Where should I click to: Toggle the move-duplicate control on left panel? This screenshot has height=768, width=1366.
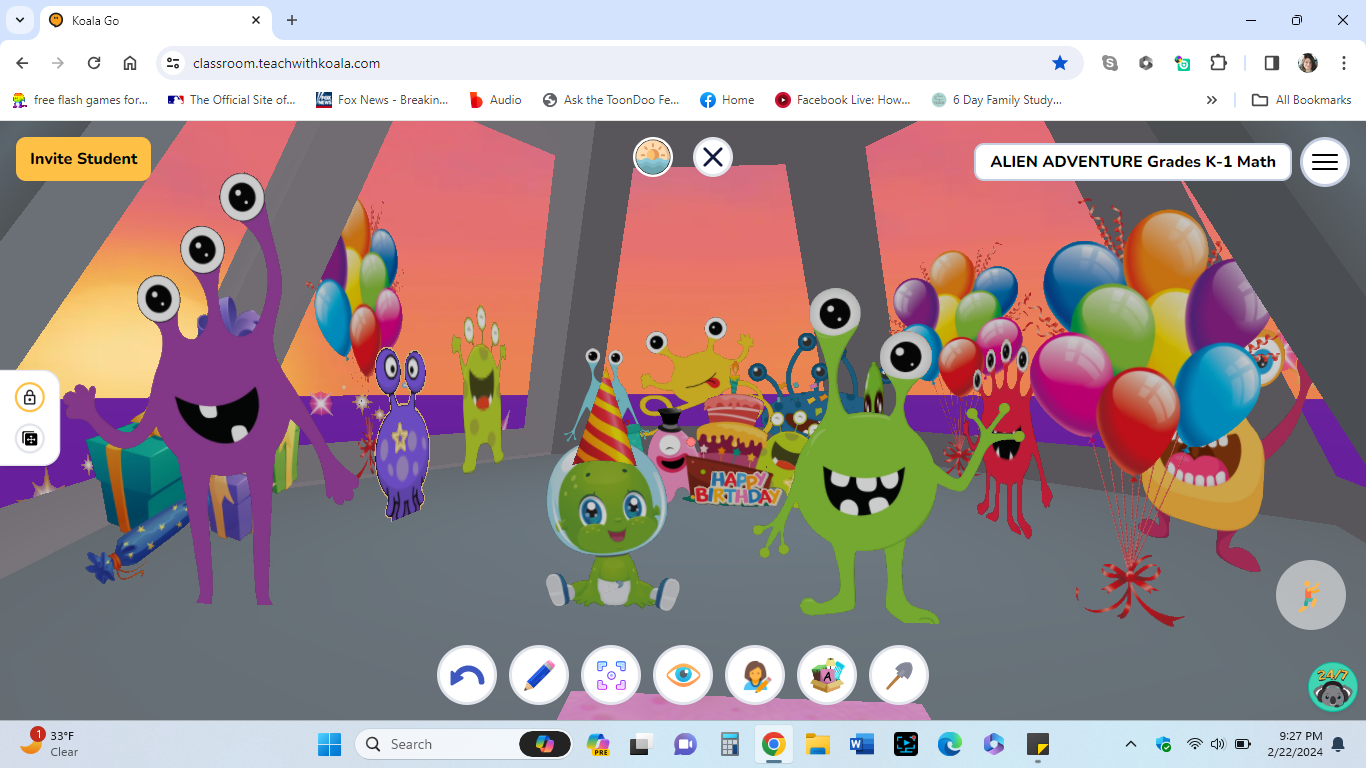30,438
